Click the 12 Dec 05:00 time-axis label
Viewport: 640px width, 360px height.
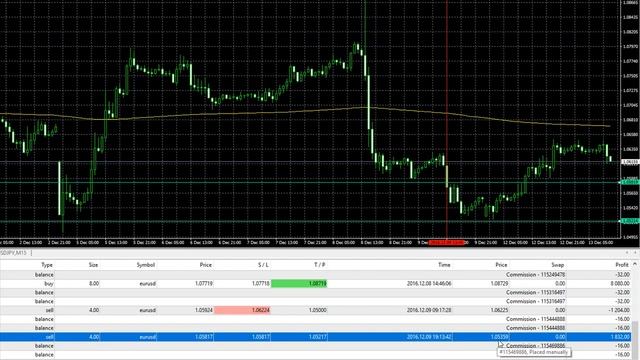(515, 242)
